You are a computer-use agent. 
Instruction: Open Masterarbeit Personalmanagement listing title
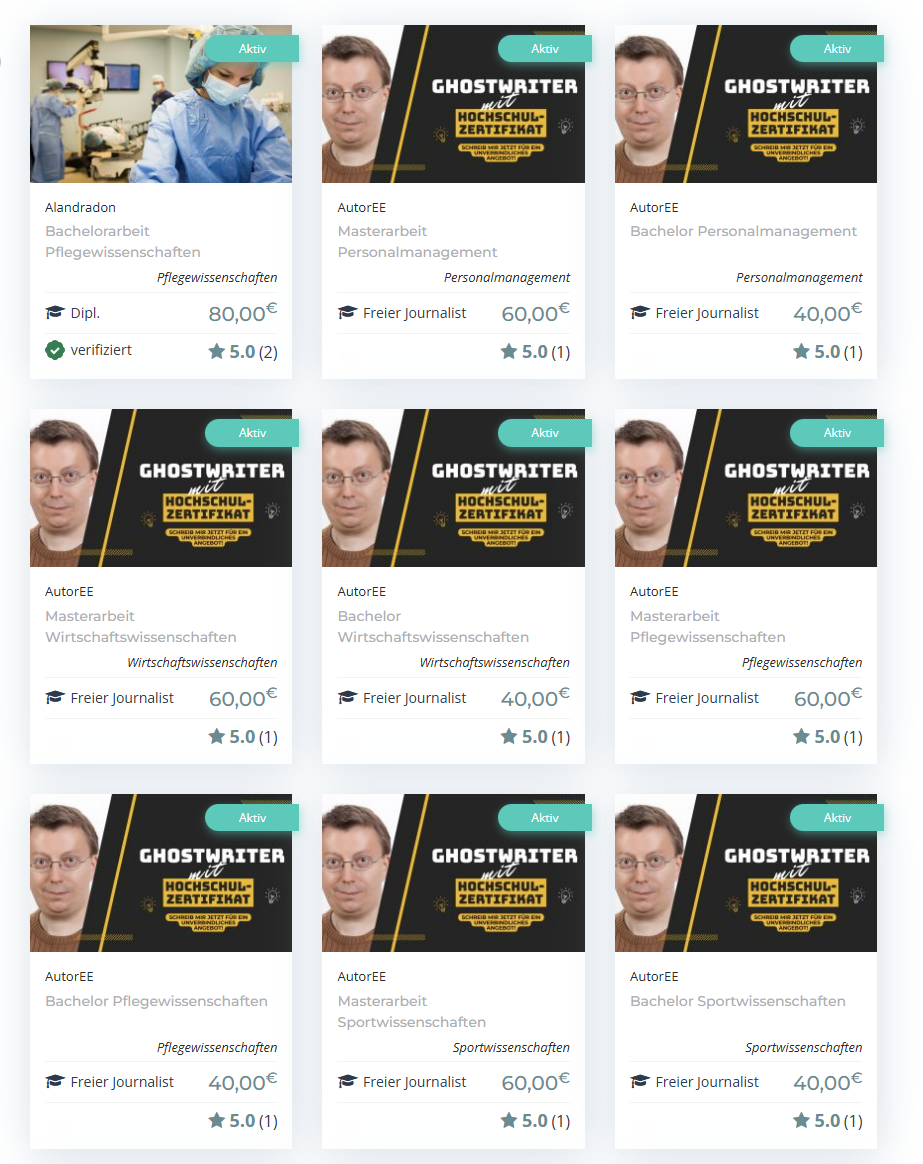(x=417, y=241)
